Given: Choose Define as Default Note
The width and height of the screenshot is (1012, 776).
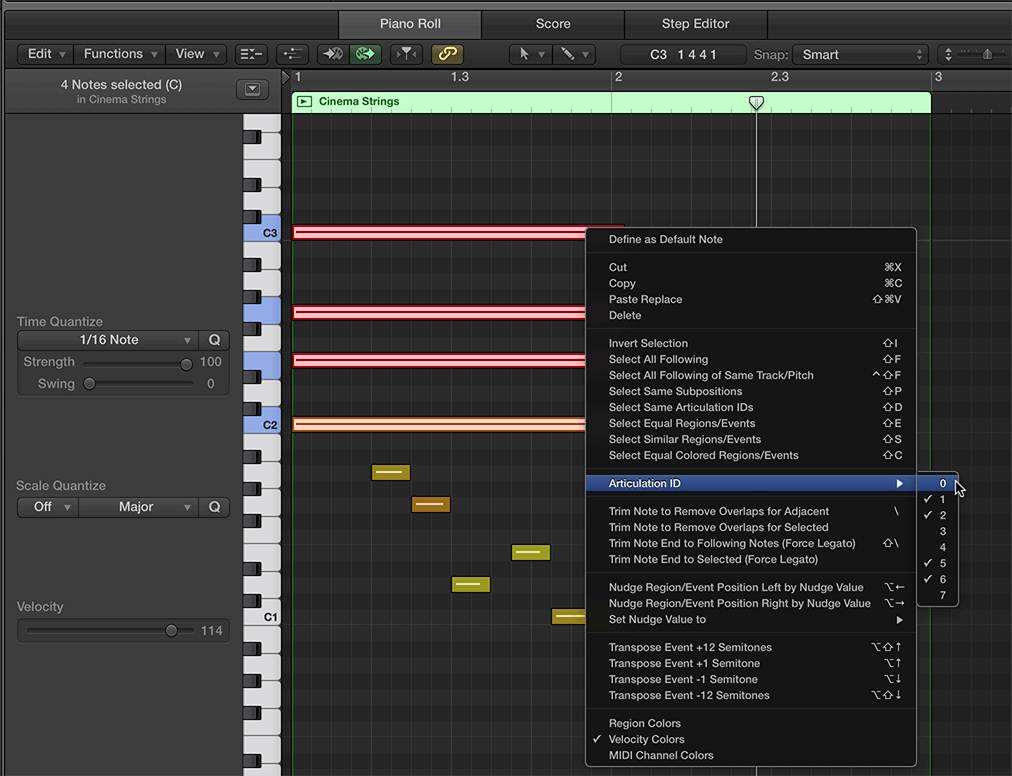Looking at the screenshot, I should coord(751,240).
